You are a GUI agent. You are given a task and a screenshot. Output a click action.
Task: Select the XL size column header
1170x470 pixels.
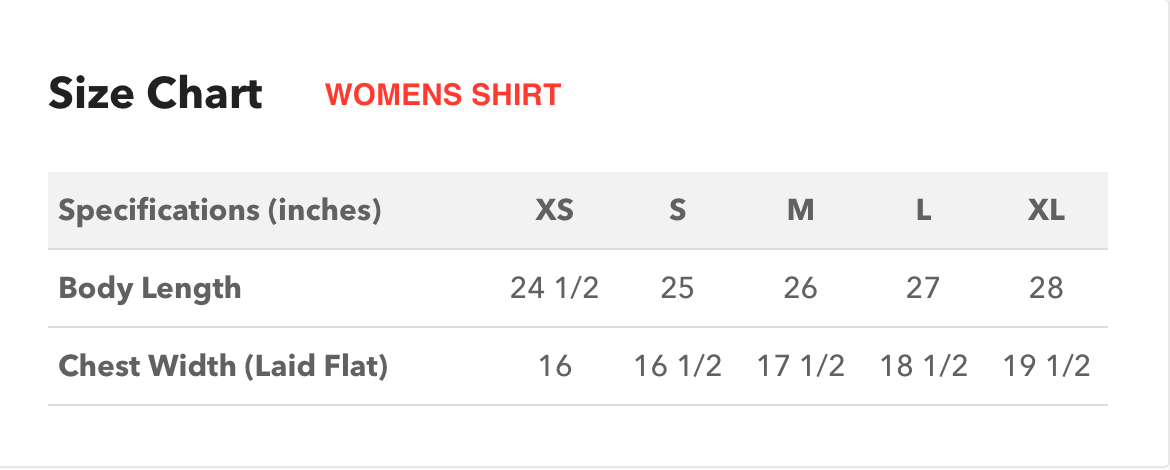click(1046, 211)
